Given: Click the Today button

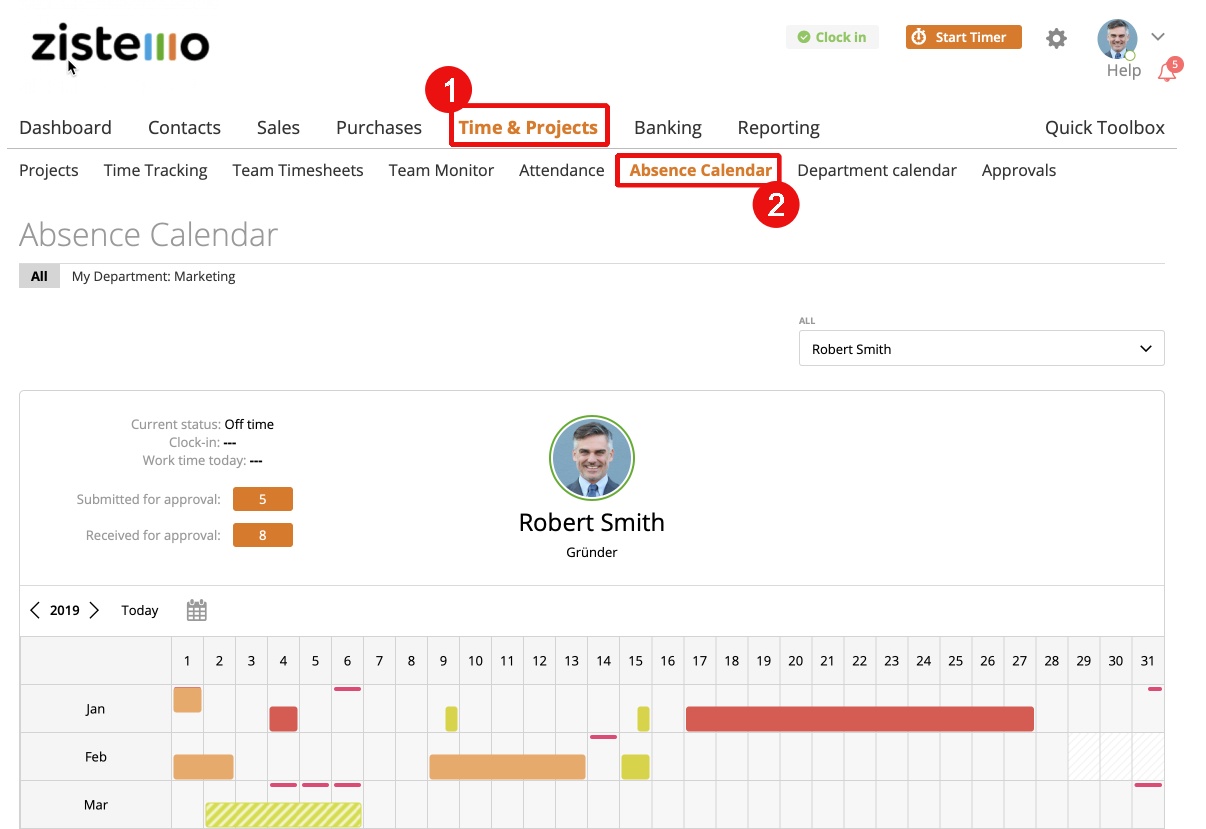Looking at the screenshot, I should pos(140,610).
